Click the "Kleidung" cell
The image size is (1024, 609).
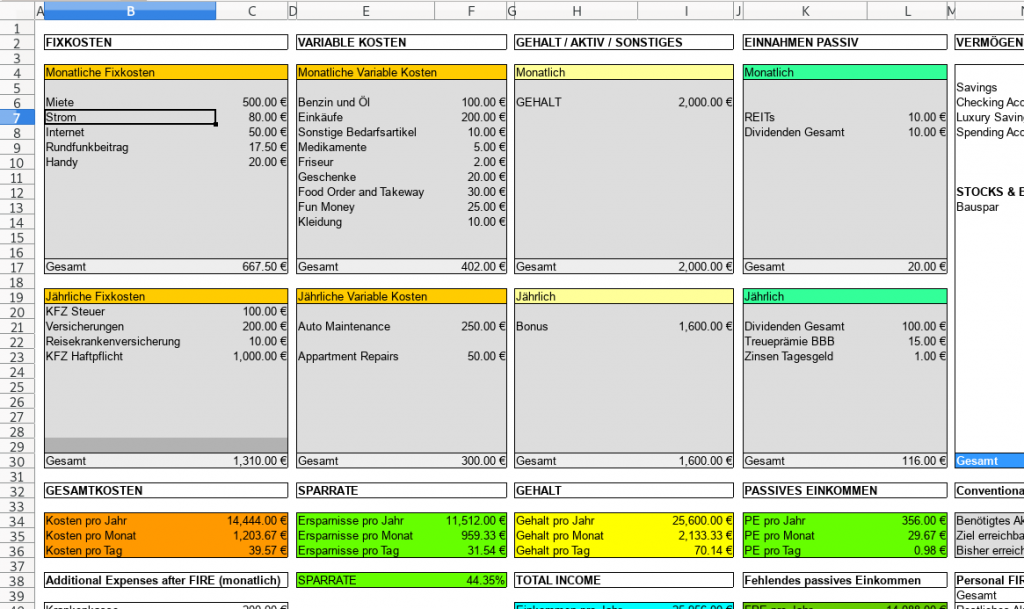pos(365,223)
